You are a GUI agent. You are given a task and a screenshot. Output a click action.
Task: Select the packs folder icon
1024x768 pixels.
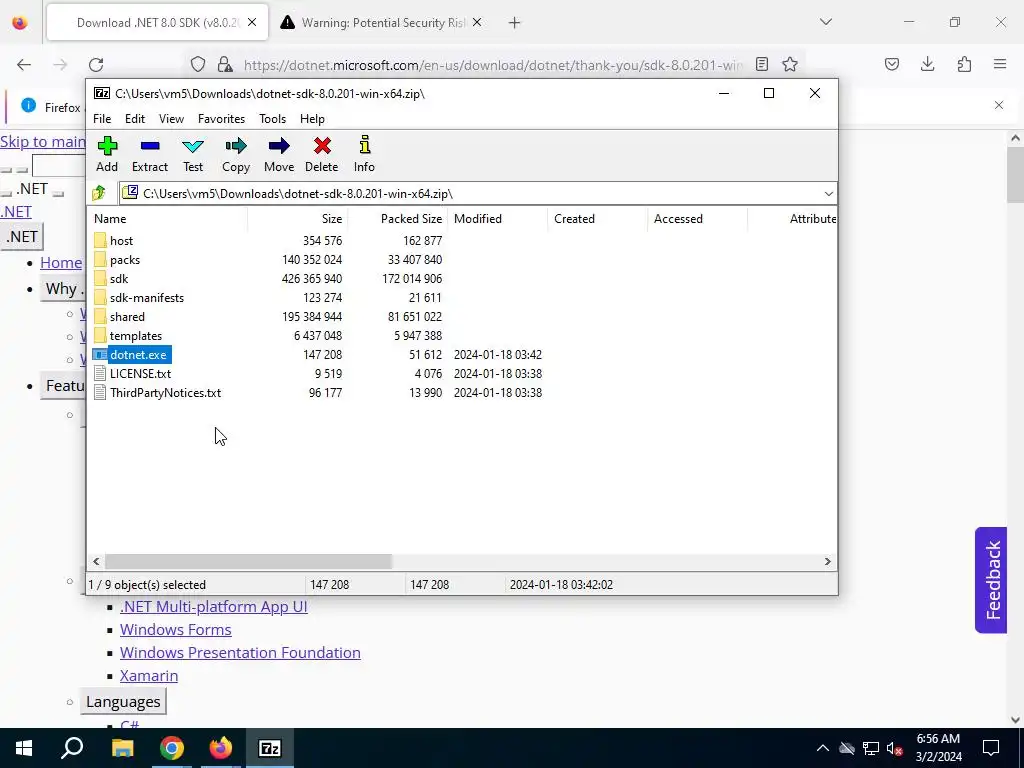pyautogui.click(x=100, y=260)
